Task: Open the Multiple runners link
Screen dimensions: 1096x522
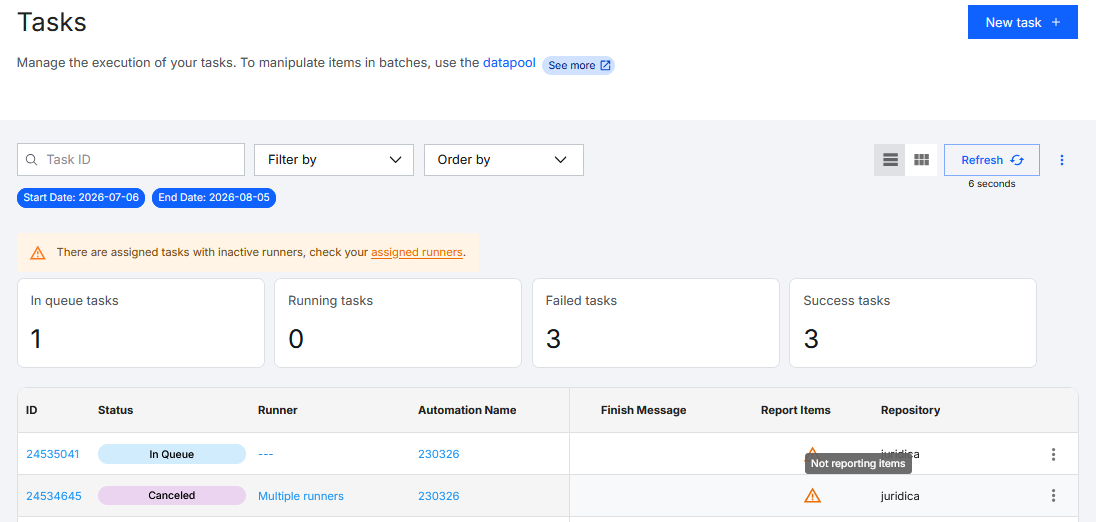Action: pyautogui.click(x=301, y=496)
